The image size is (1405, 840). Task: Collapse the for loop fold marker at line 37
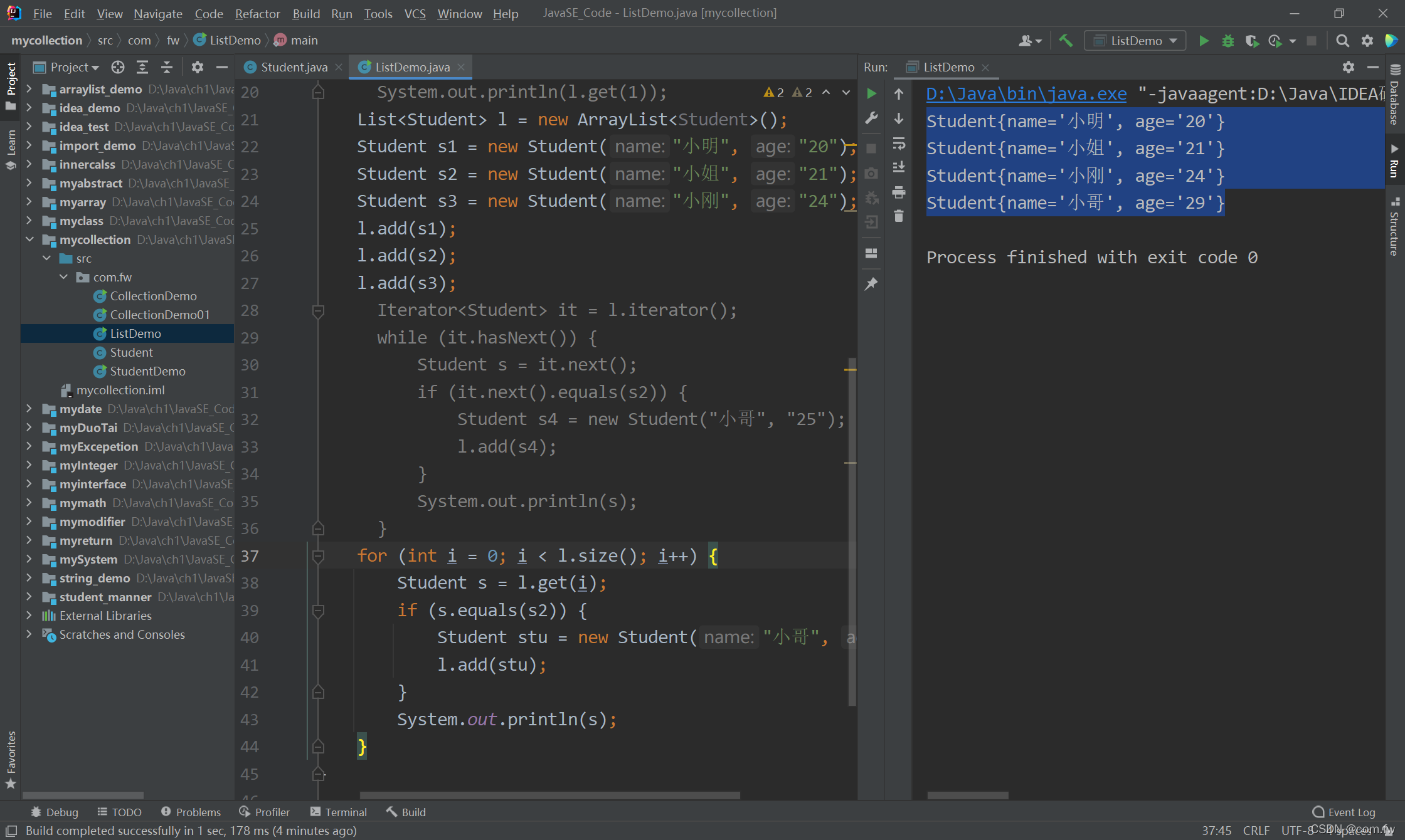pos(318,556)
